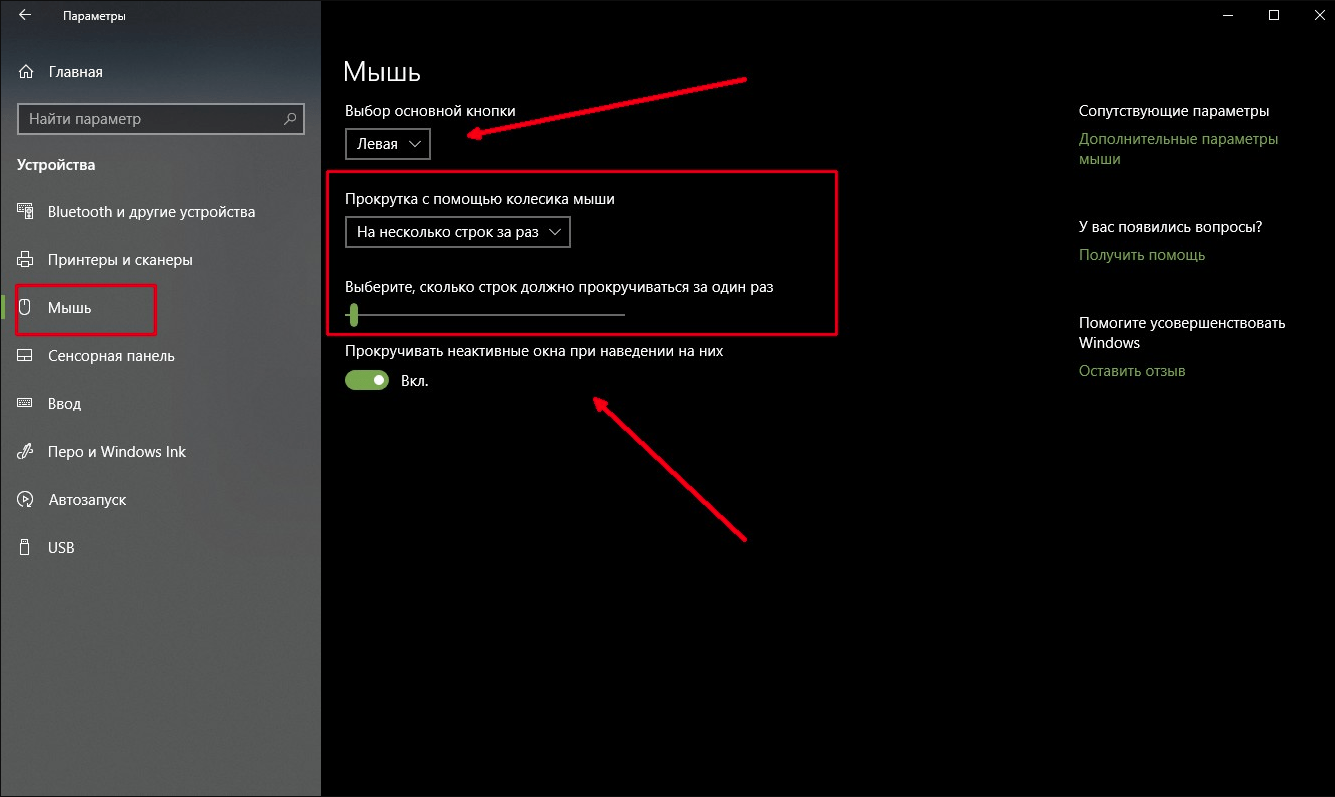Open the Левая primary button dropdown
Viewport: 1335px width, 797px height.
[x=388, y=144]
